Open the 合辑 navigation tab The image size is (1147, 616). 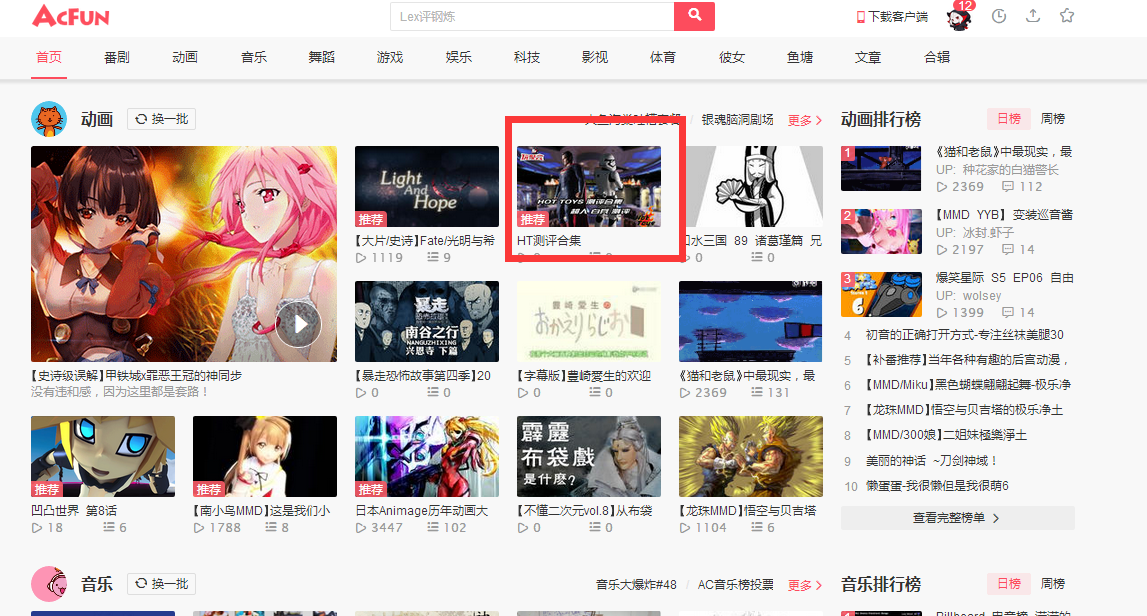(x=937, y=57)
